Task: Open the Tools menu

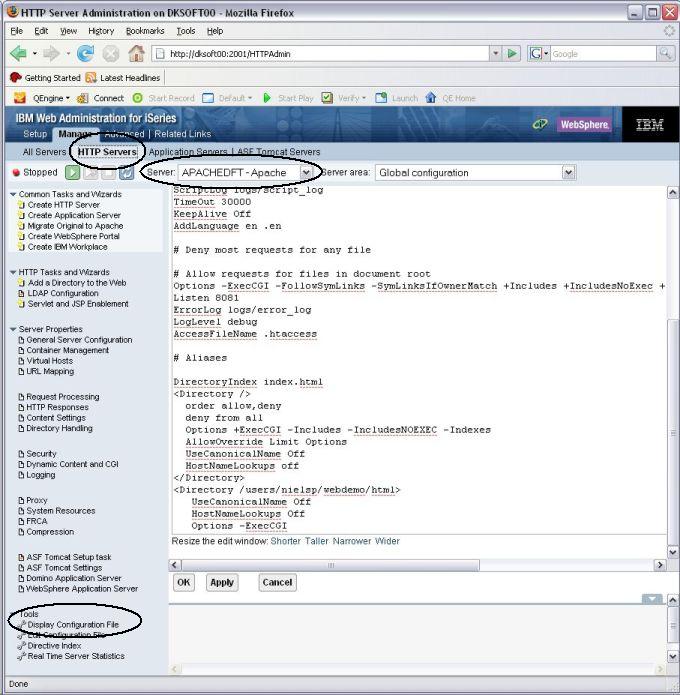Action: (185, 31)
